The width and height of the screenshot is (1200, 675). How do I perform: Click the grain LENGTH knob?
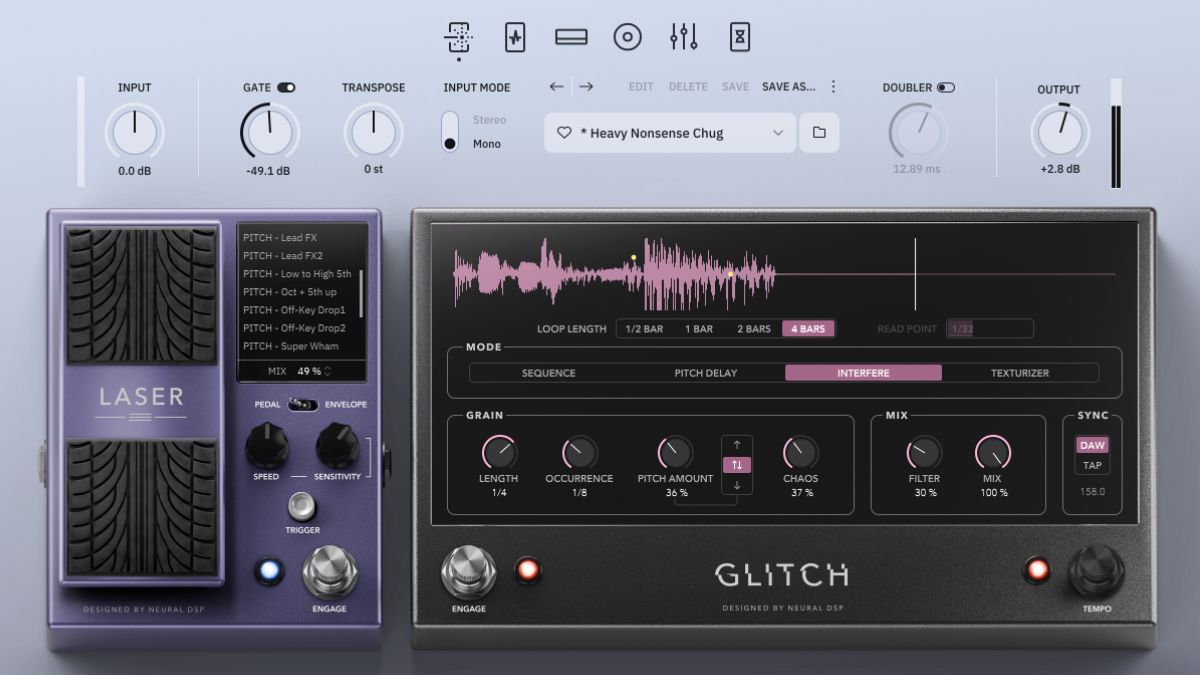click(498, 453)
